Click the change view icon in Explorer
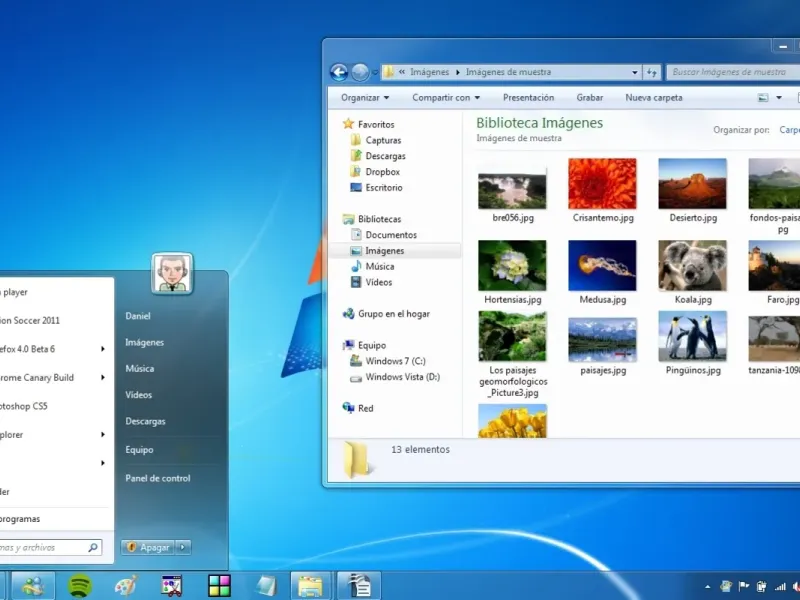The image size is (800, 600). [763, 97]
